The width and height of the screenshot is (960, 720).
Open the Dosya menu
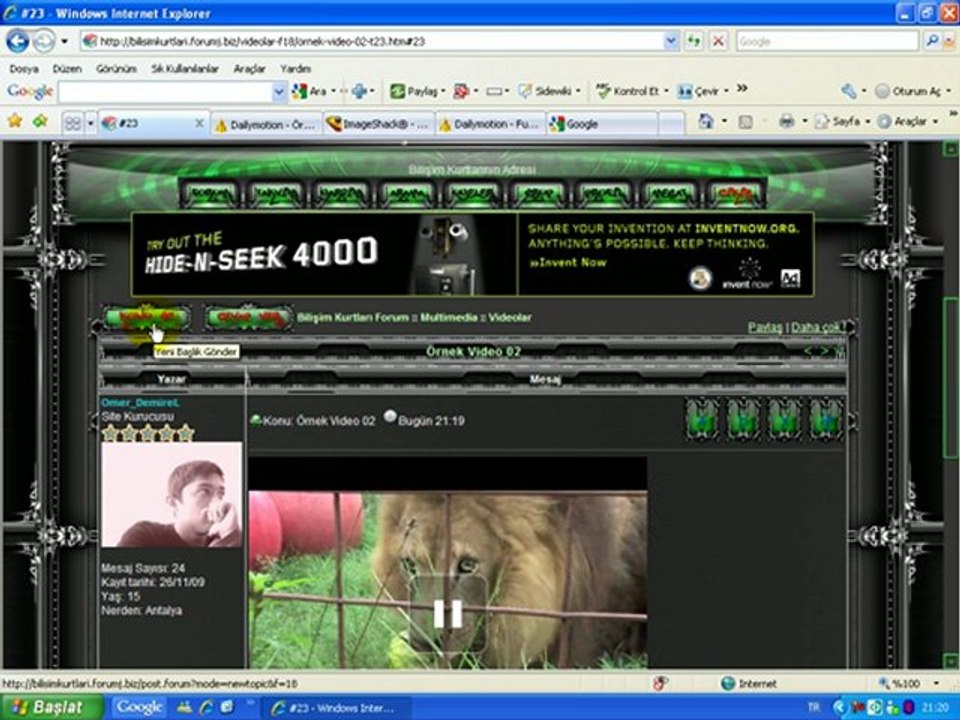pos(24,69)
